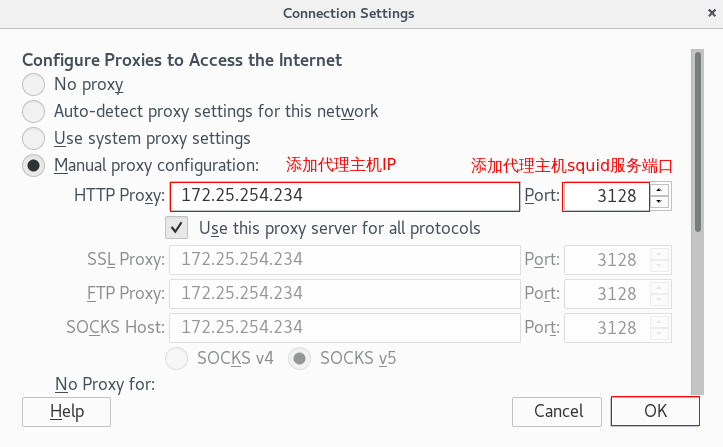Screen dimensions: 723x447
Task: Increase HTTP port with up arrow
Action: (659, 189)
